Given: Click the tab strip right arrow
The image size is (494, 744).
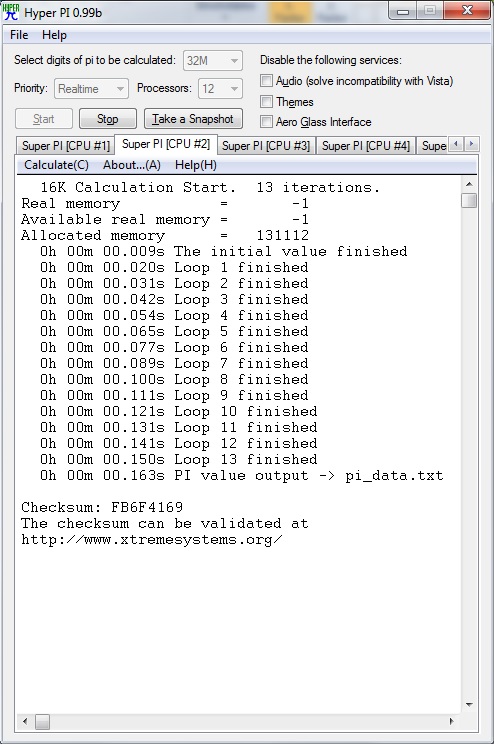Looking at the screenshot, I should pos(471,144).
